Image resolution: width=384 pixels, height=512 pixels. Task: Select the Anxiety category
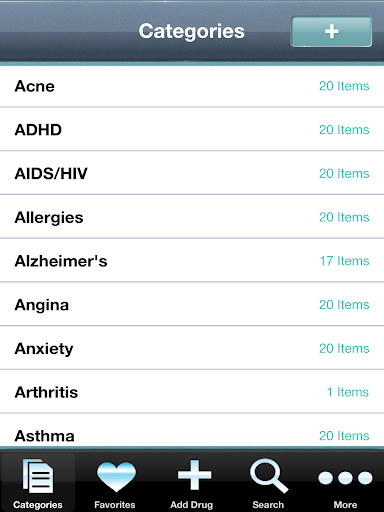[x=192, y=348]
